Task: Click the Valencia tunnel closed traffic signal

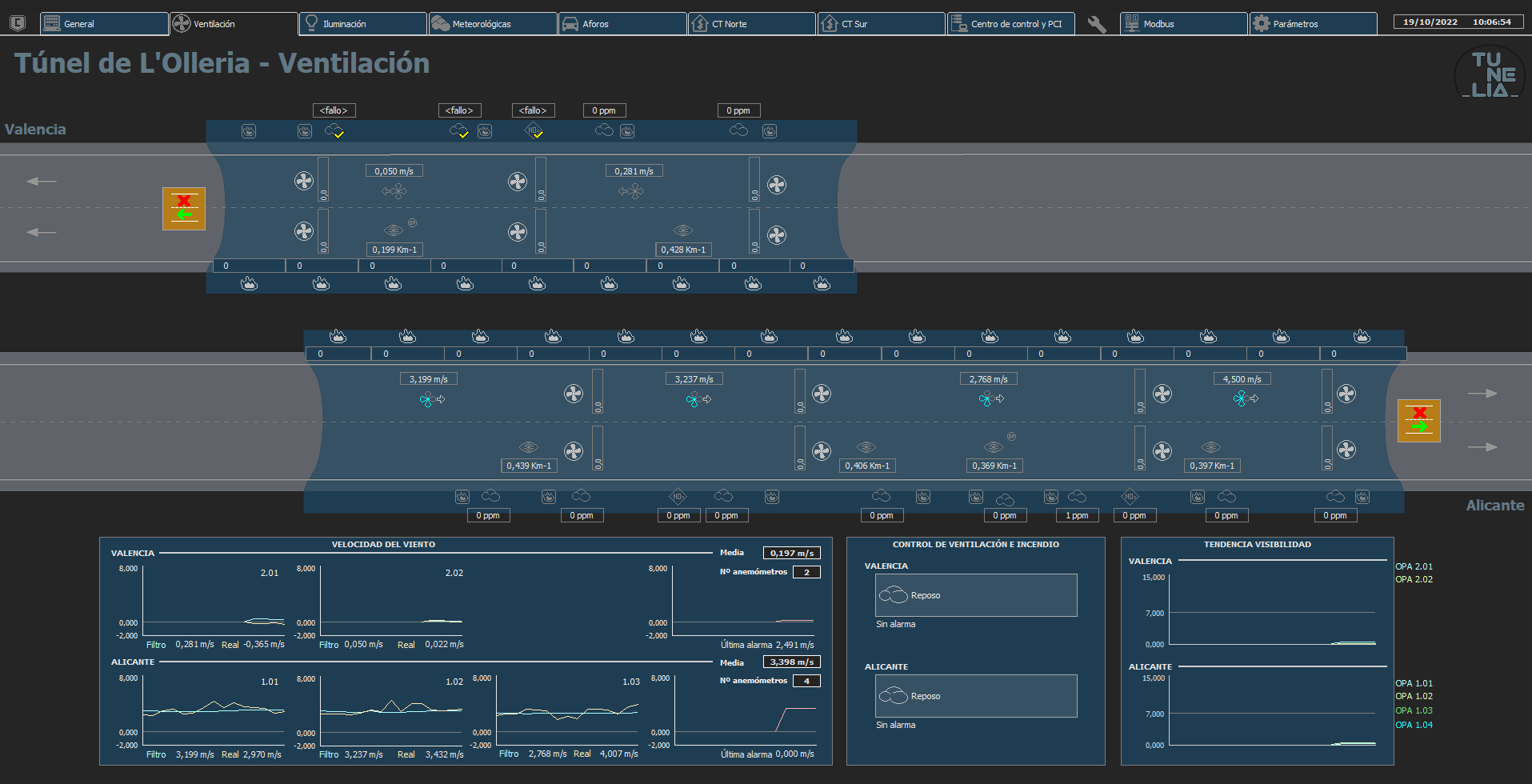Action: coord(184,209)
